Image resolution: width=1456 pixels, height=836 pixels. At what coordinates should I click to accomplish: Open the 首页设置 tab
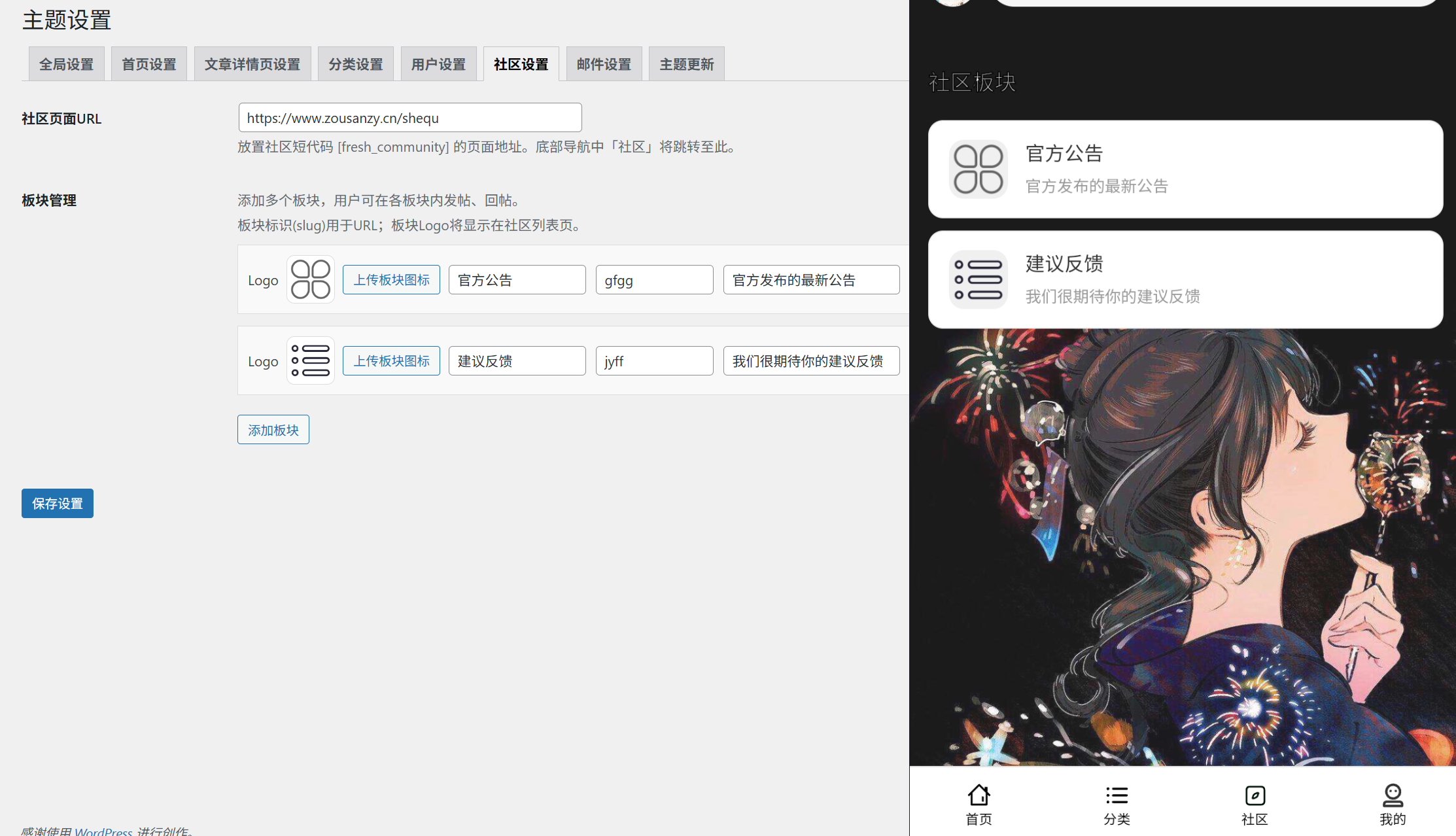148,64
